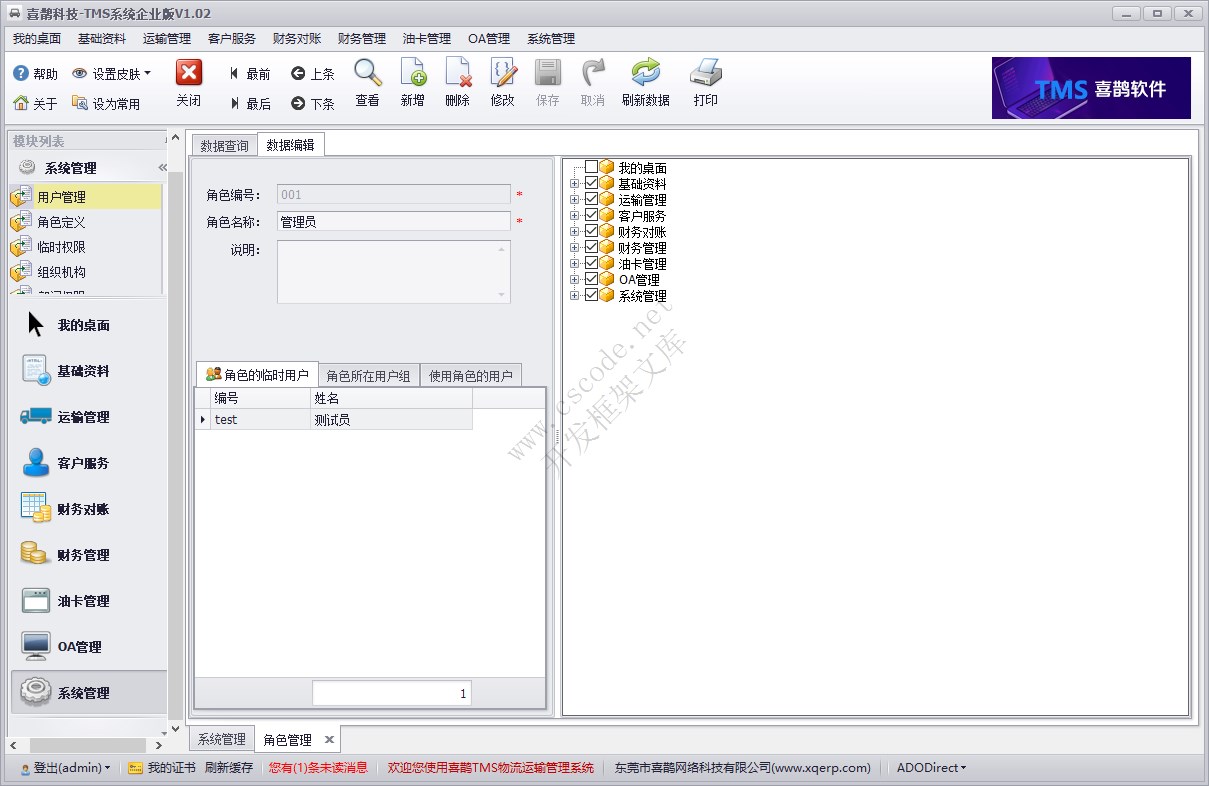Click the 删除 delete record icon
This screenshot has height=786, width=1209.
(x=458, y=72)
